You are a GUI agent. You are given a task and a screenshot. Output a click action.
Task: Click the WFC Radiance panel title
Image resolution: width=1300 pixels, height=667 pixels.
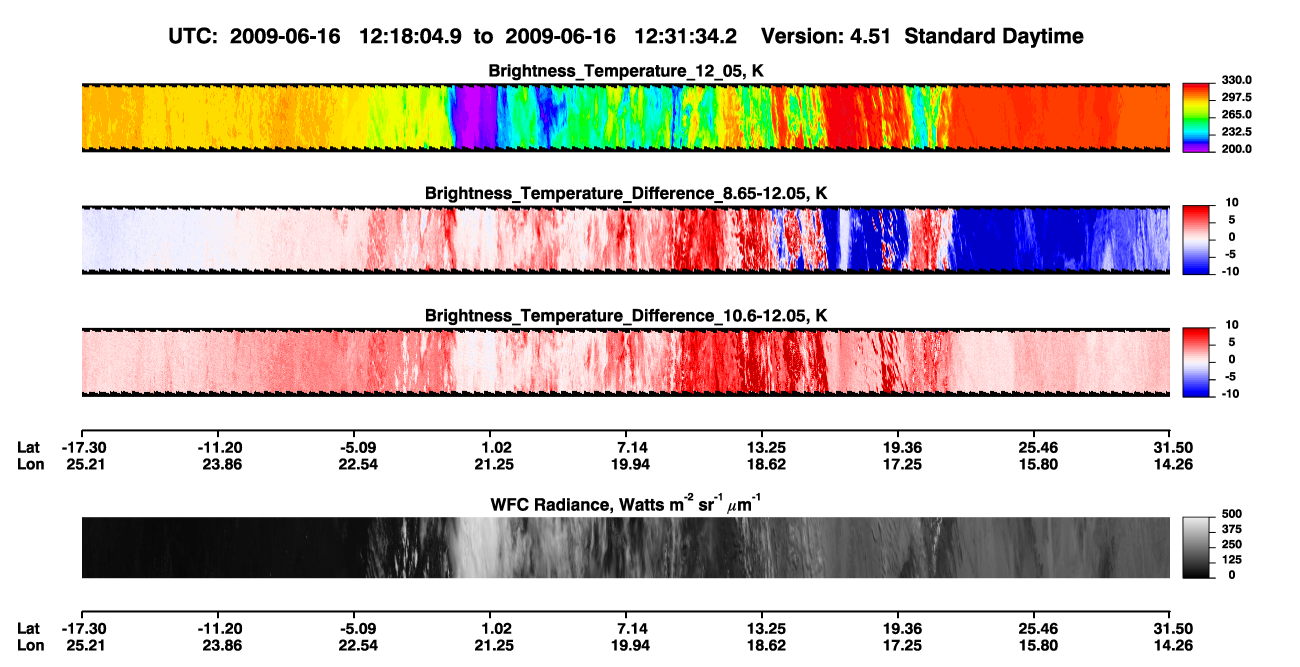click(x=625, y=503)
